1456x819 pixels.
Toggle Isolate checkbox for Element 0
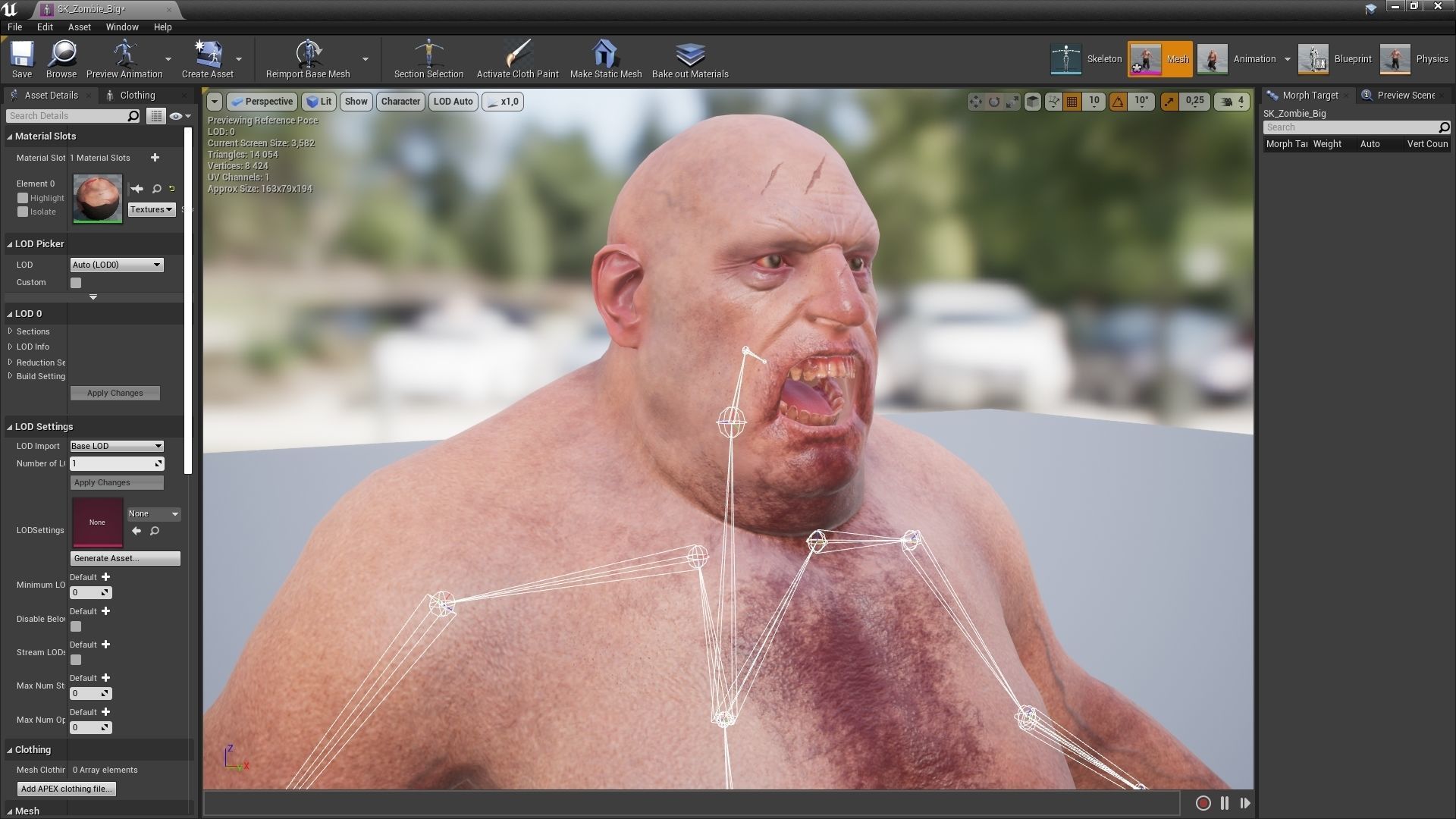click(23, 212)
